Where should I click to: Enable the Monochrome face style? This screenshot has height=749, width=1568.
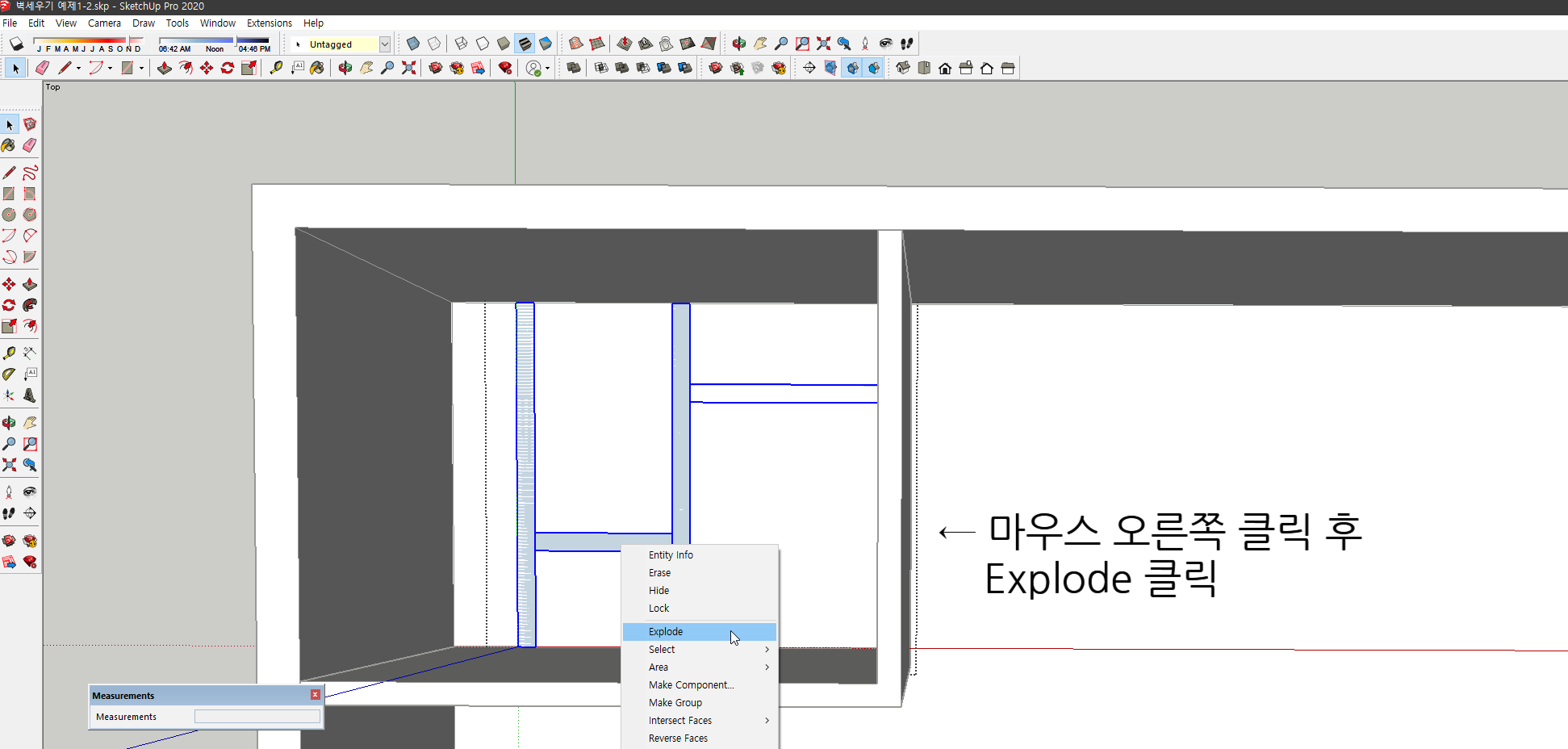click(546, 44)
